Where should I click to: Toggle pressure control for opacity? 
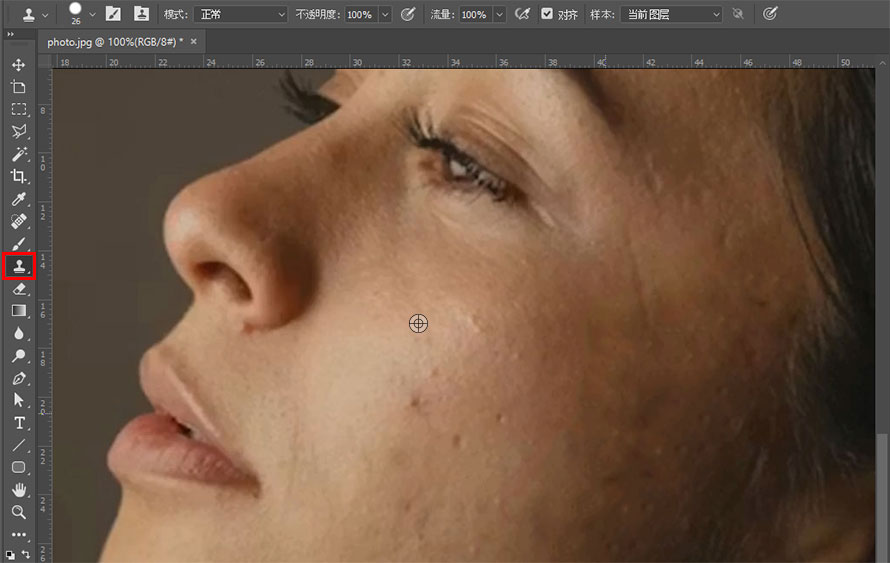408,14
